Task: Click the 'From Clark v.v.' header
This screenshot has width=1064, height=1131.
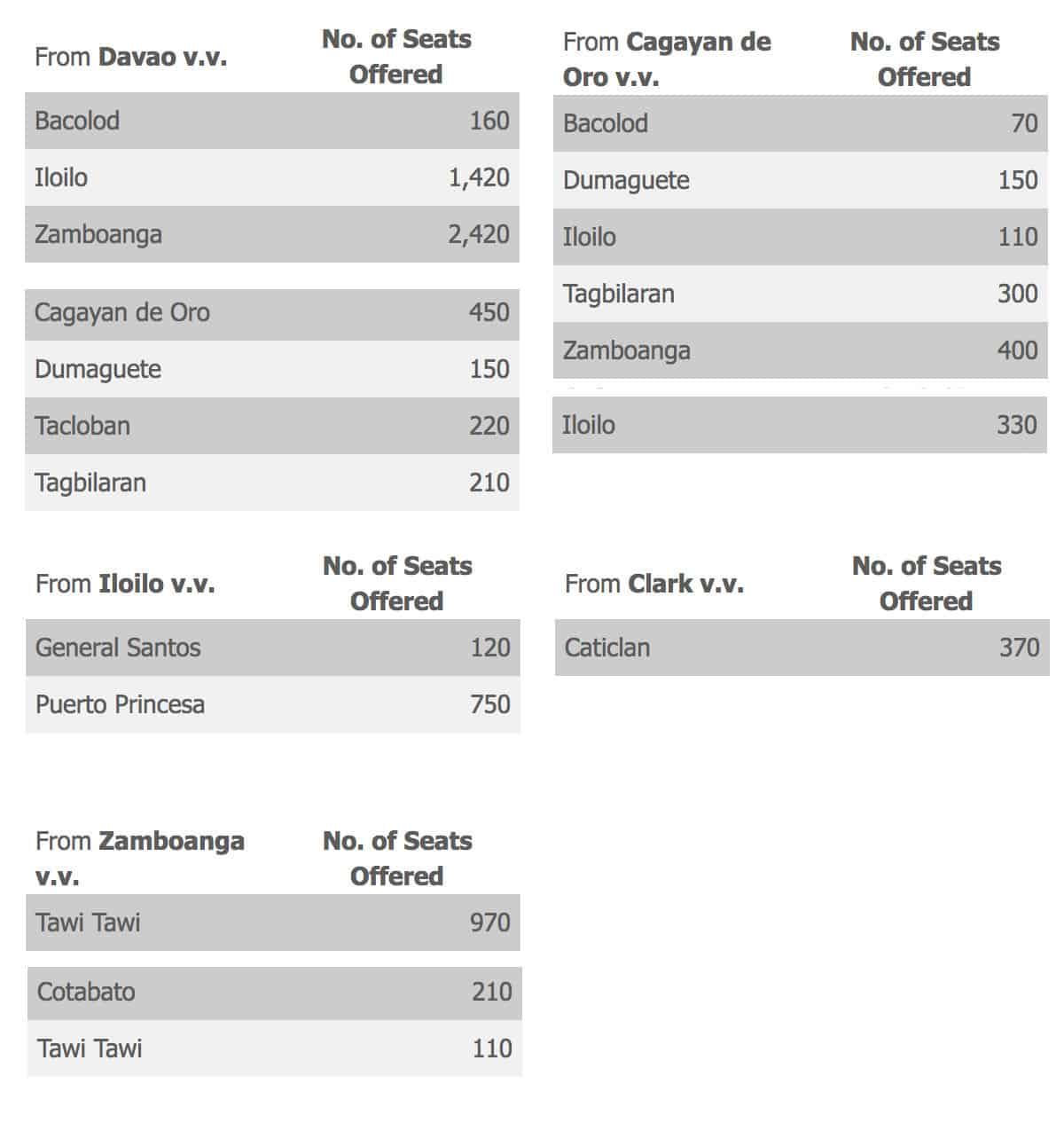Action: (x=654, y=584)
